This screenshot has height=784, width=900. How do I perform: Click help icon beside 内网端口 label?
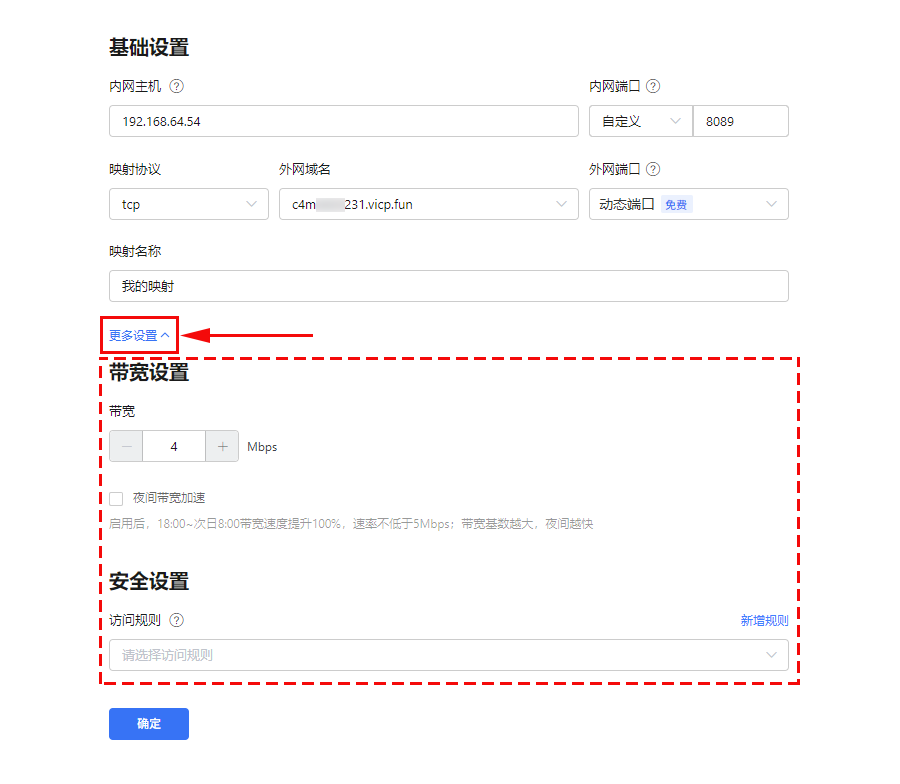[653, 87]
